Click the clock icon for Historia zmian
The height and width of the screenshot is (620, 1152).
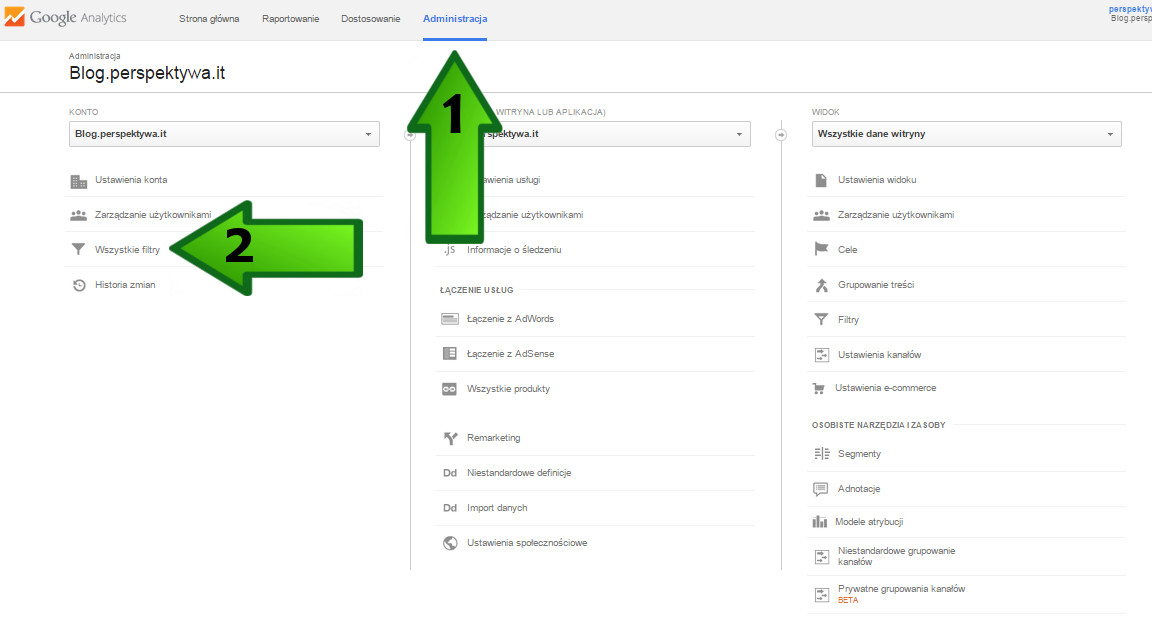click(x=79, y=285)
